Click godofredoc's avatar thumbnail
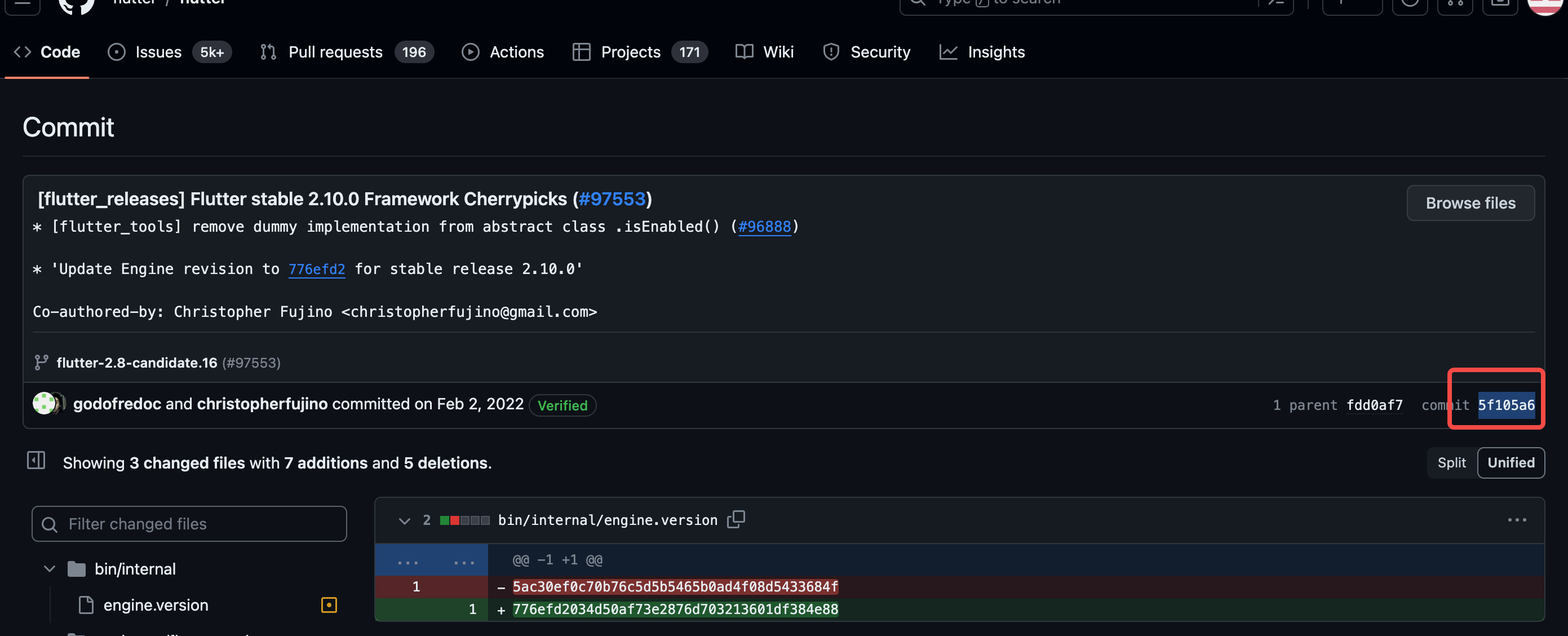The image size is (1568, 636). click(x=43, y=404)
